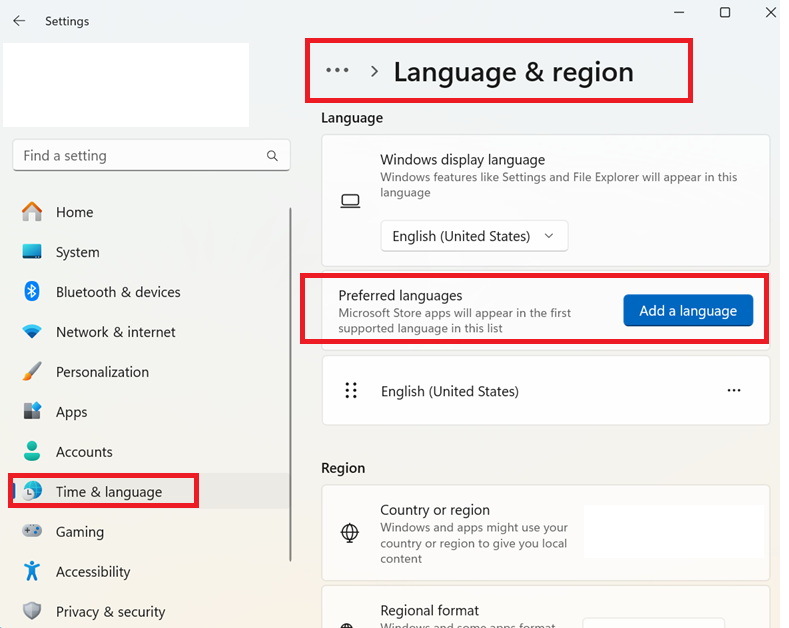Click the Find a setting search box
Screen dimensions: 789x628
coord(151,155)
